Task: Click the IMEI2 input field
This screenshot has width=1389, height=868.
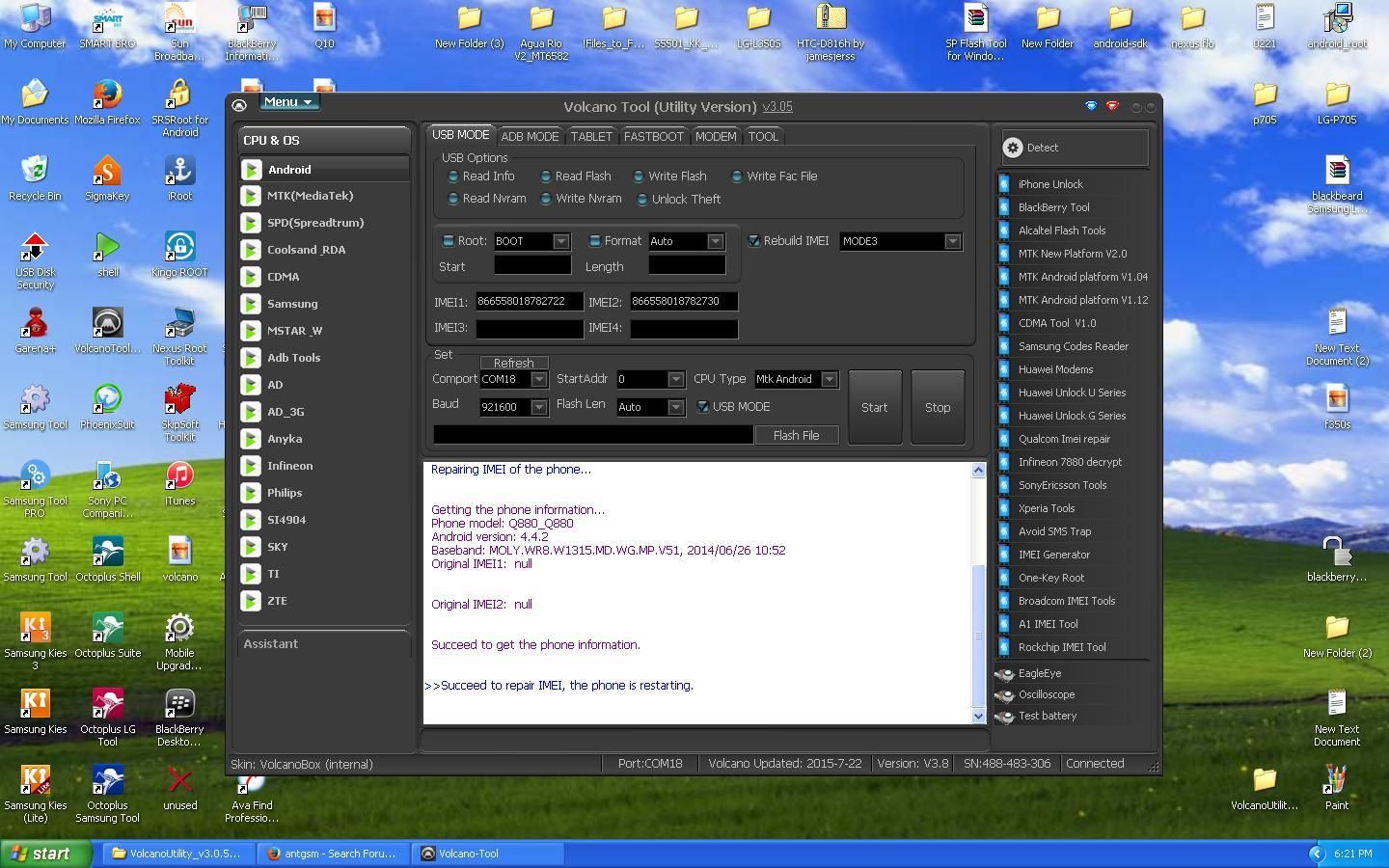Action: 684,302
